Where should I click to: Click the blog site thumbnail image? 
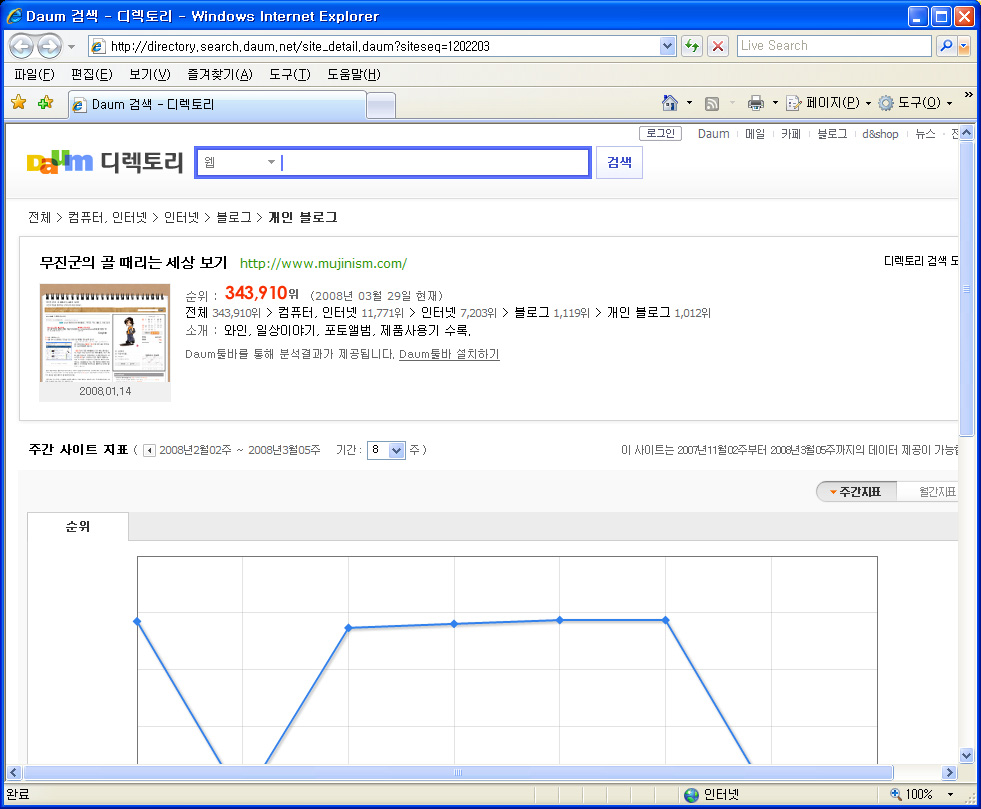point(105,333)
